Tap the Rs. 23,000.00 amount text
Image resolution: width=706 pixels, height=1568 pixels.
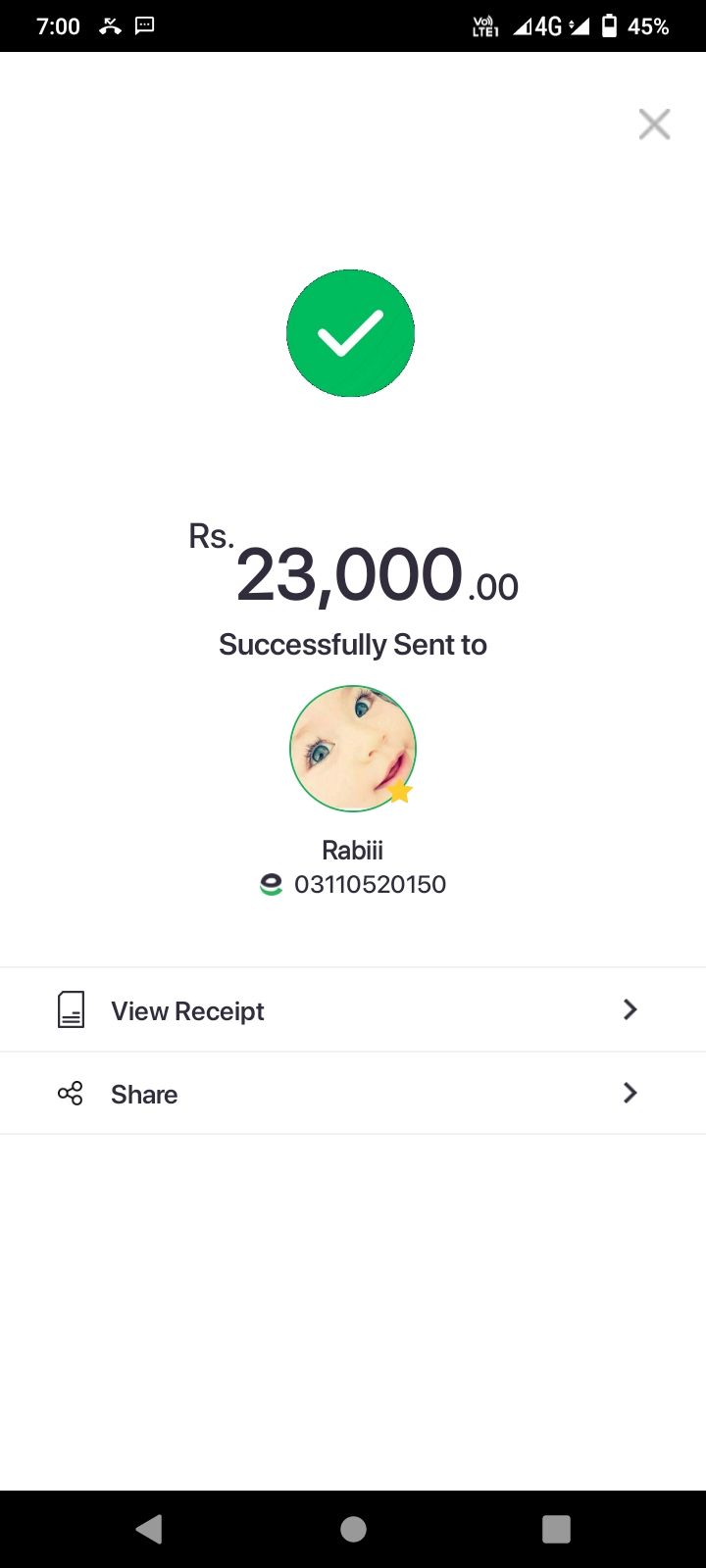[353, 574]
